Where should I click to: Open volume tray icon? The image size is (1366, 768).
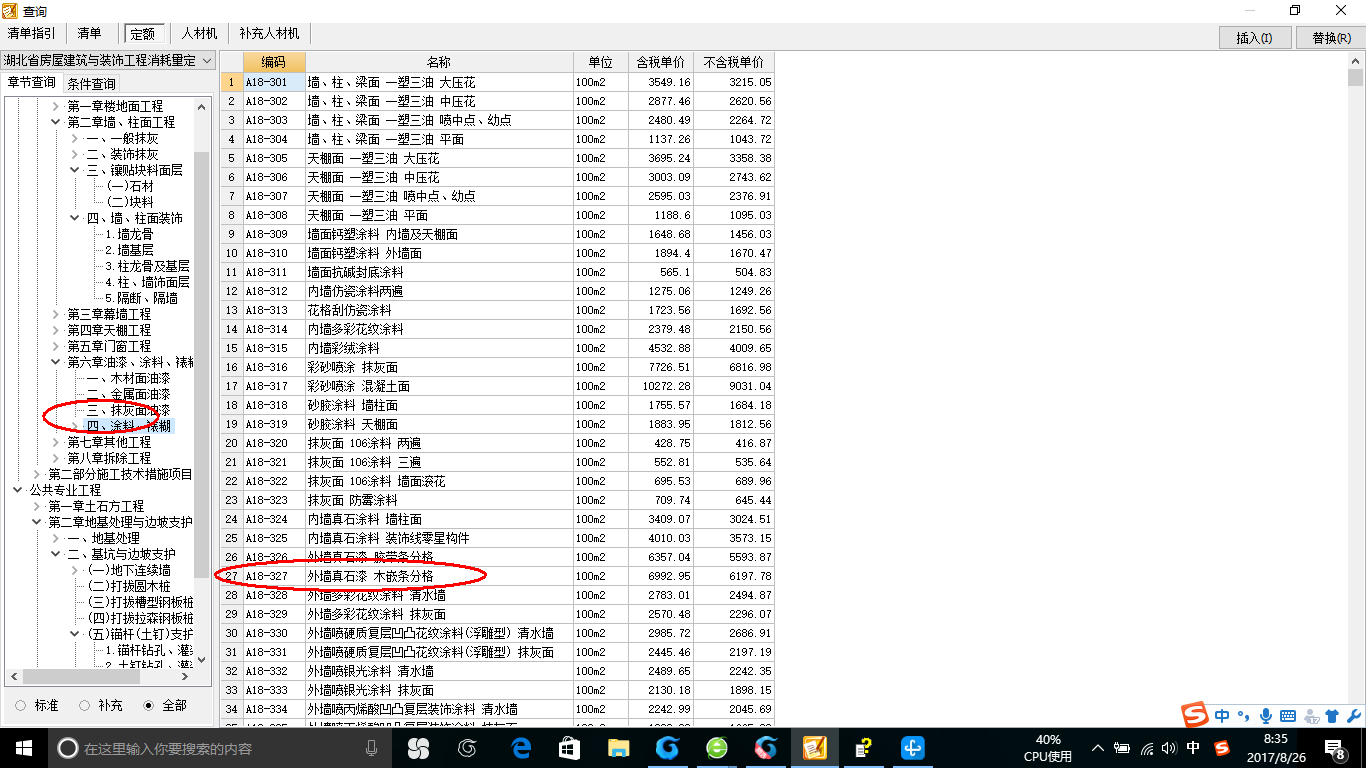(1169, 748)
